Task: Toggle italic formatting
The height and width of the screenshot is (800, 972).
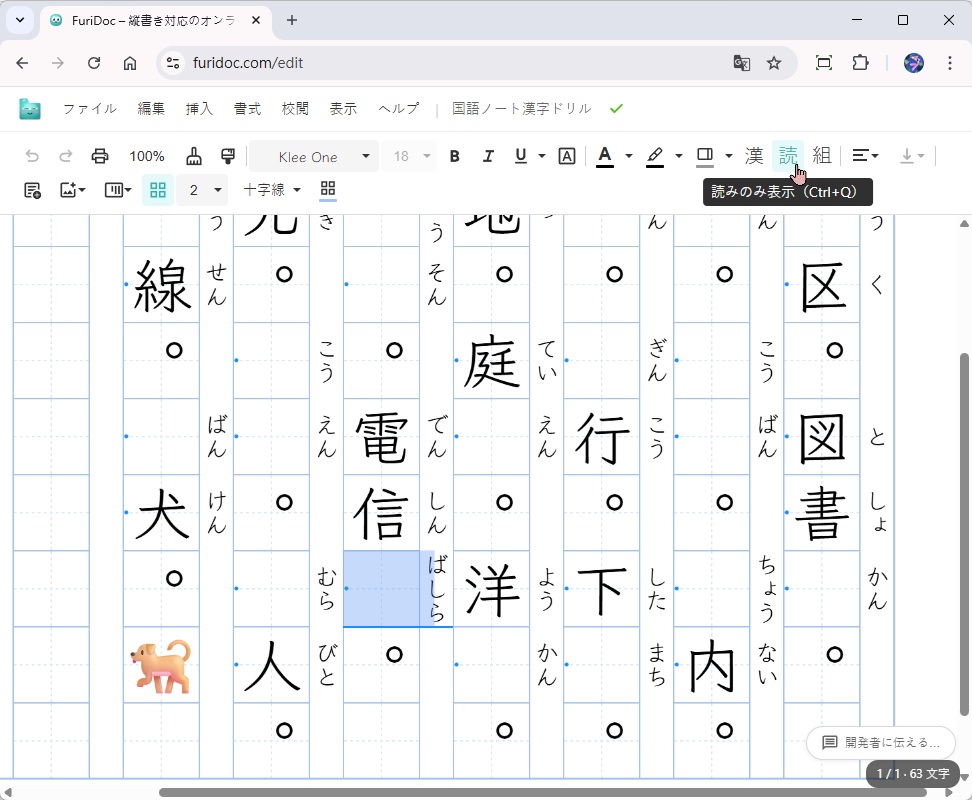Action: pos(488,156)
